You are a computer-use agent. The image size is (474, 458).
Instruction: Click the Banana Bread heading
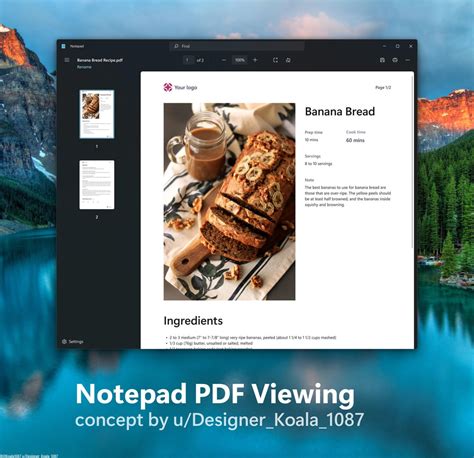tap(340, 111)
